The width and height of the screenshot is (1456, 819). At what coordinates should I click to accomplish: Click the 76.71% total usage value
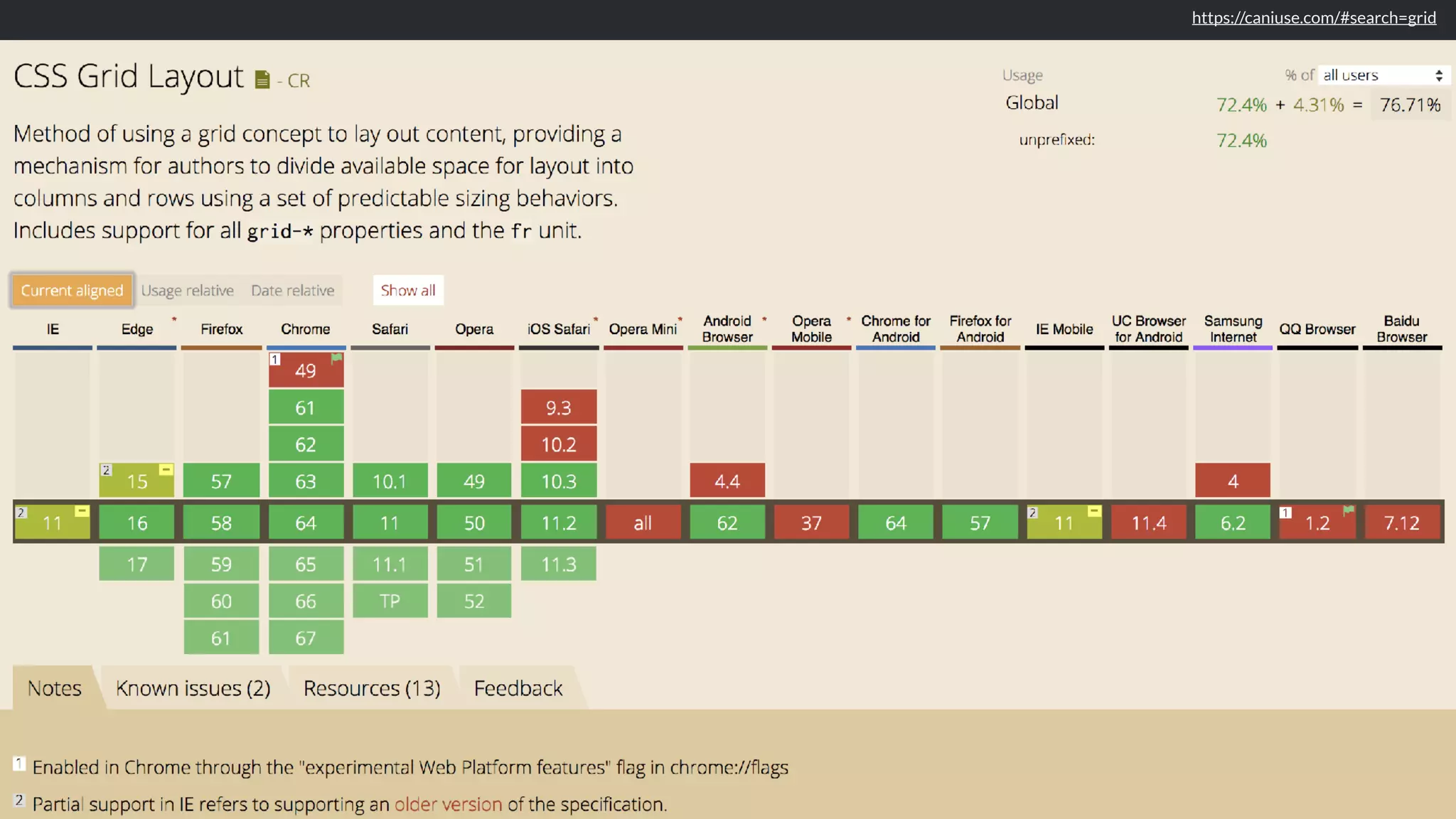[1410, 105]
